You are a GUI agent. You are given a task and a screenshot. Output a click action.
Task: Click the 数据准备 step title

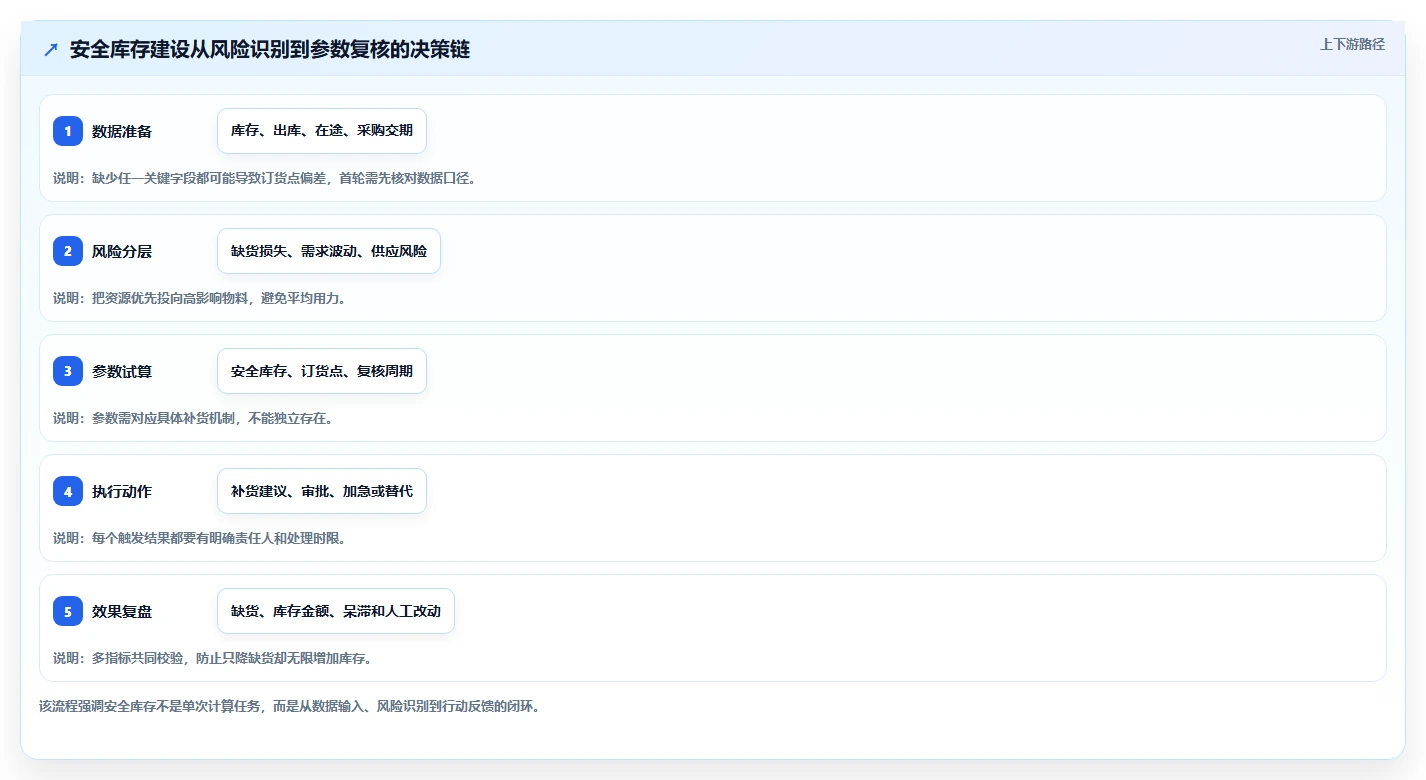tap(122, 131)
